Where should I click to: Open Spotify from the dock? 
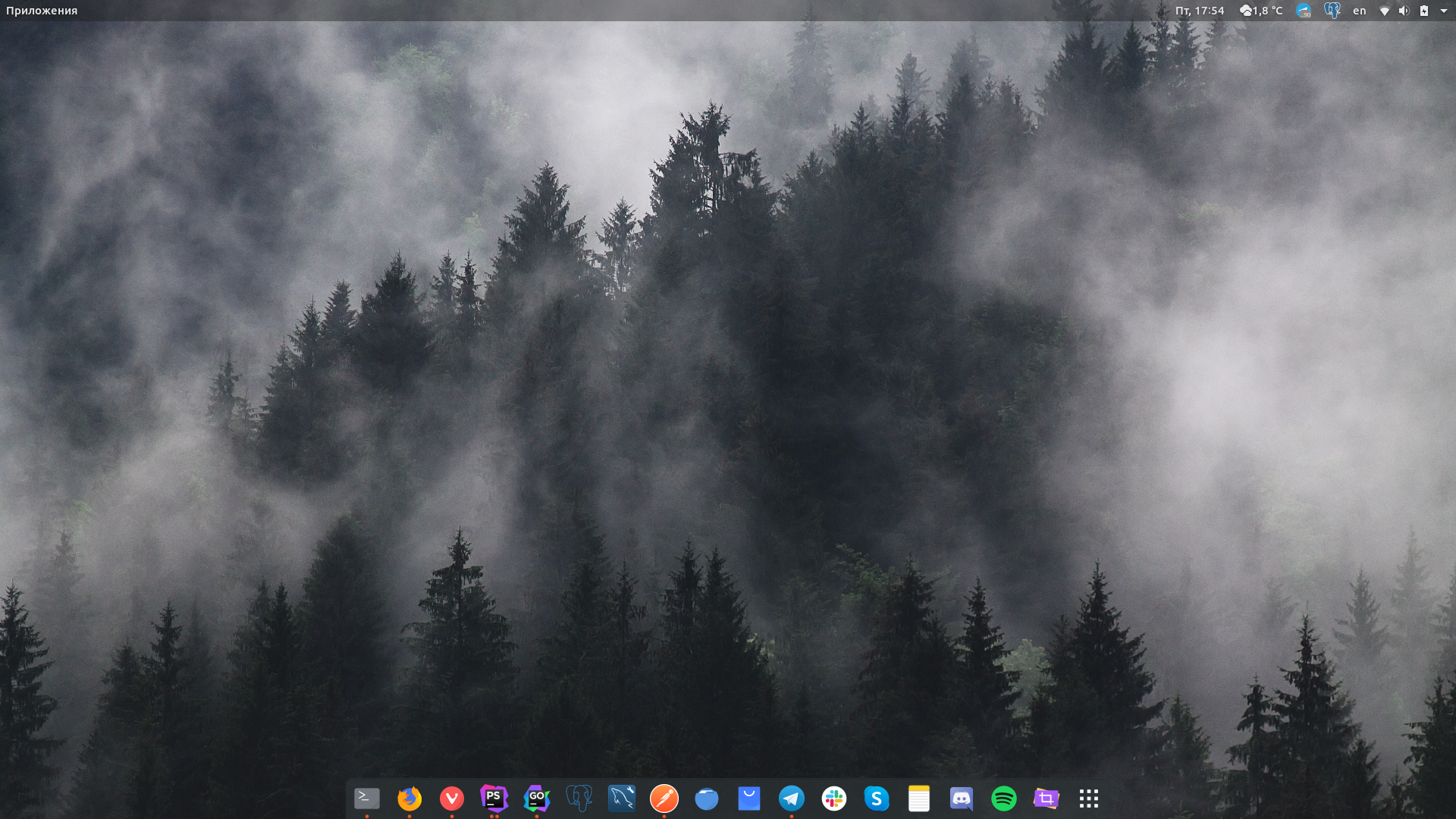[x=1004, y=798]
